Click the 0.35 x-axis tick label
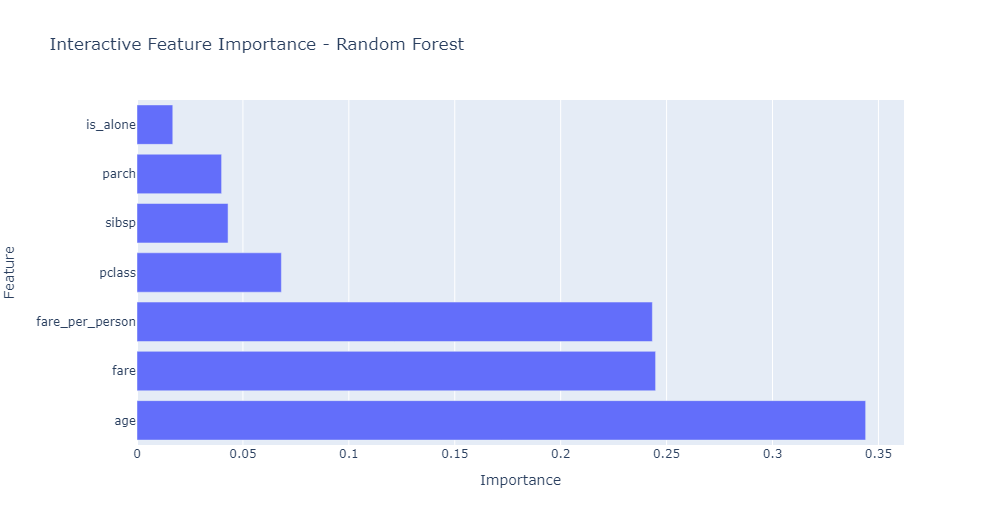The width and height of the screenshot is (984, 525). pos(879,454)
